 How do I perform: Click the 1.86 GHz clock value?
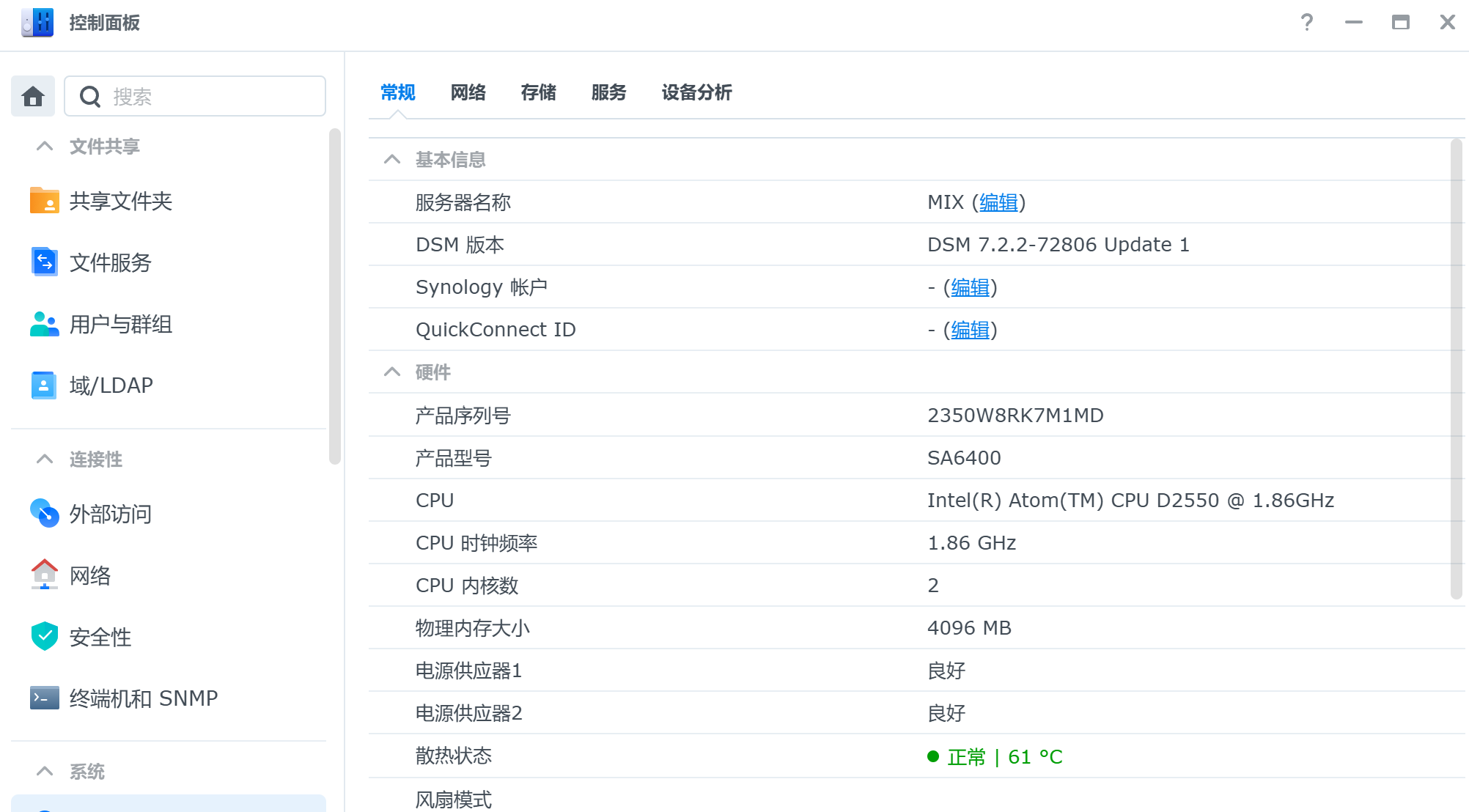971,543
